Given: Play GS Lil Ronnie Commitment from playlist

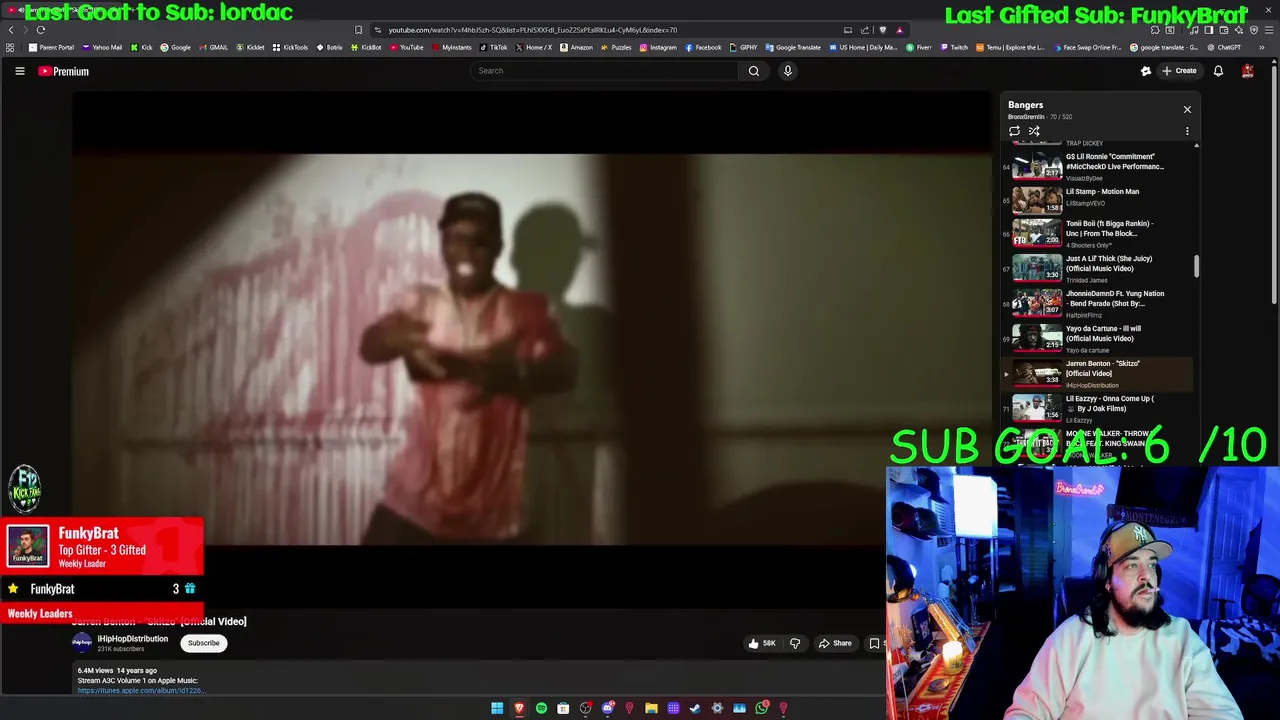Looking at the screenshot, I should (x=1097, y=166).
